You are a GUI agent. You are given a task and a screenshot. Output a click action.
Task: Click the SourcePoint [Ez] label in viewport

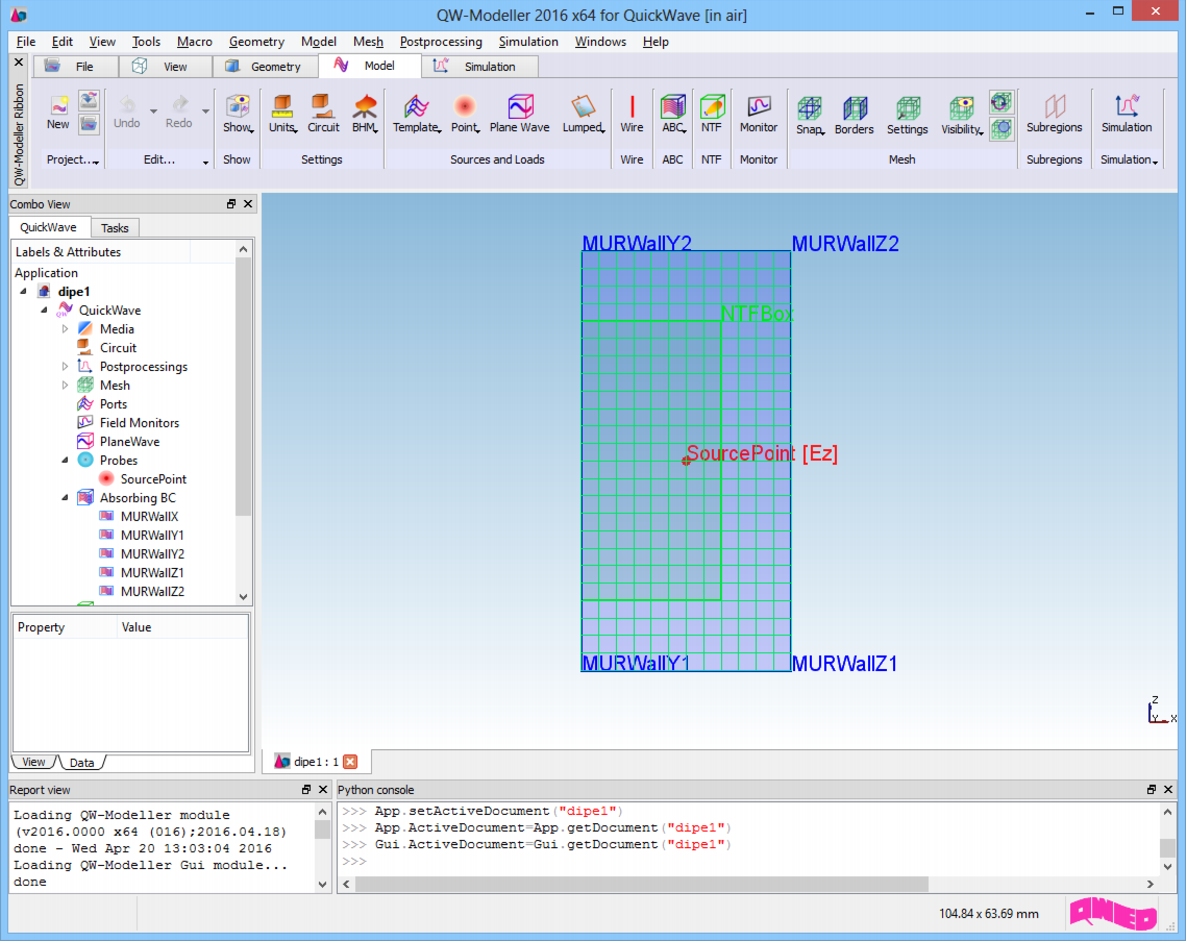pyautogui.click(x=762, y=454)
